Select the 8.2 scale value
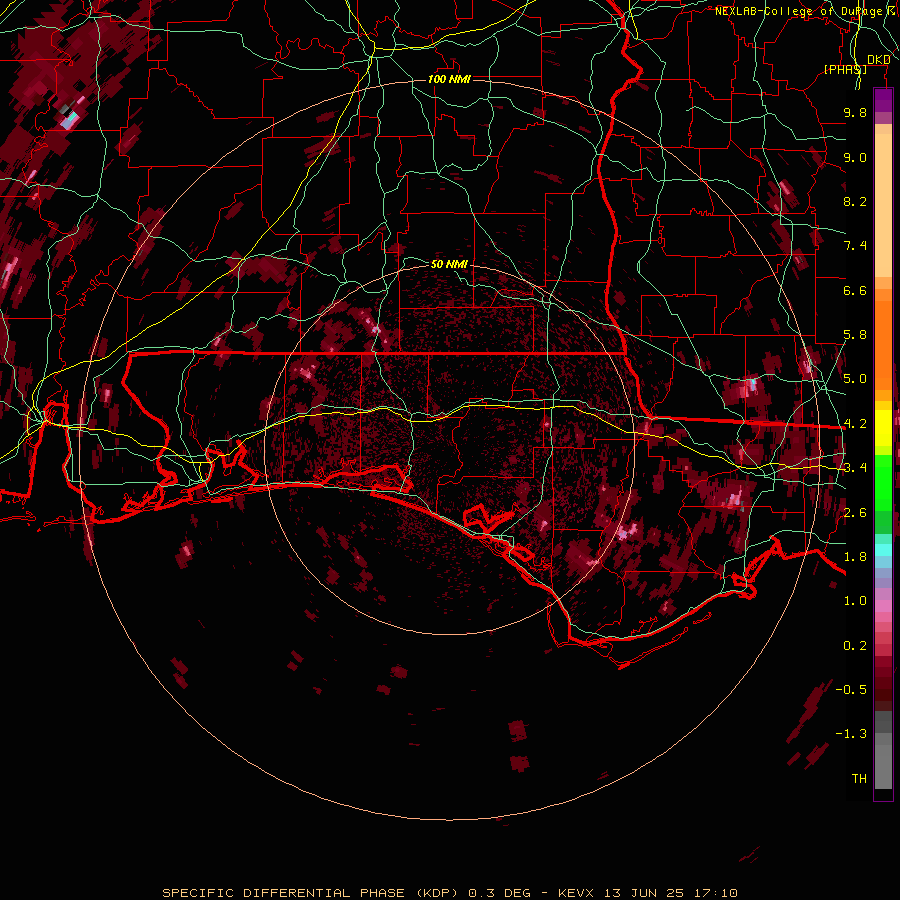Image resolution: width=900 pixels, height=900 pixels. [855, 201]
